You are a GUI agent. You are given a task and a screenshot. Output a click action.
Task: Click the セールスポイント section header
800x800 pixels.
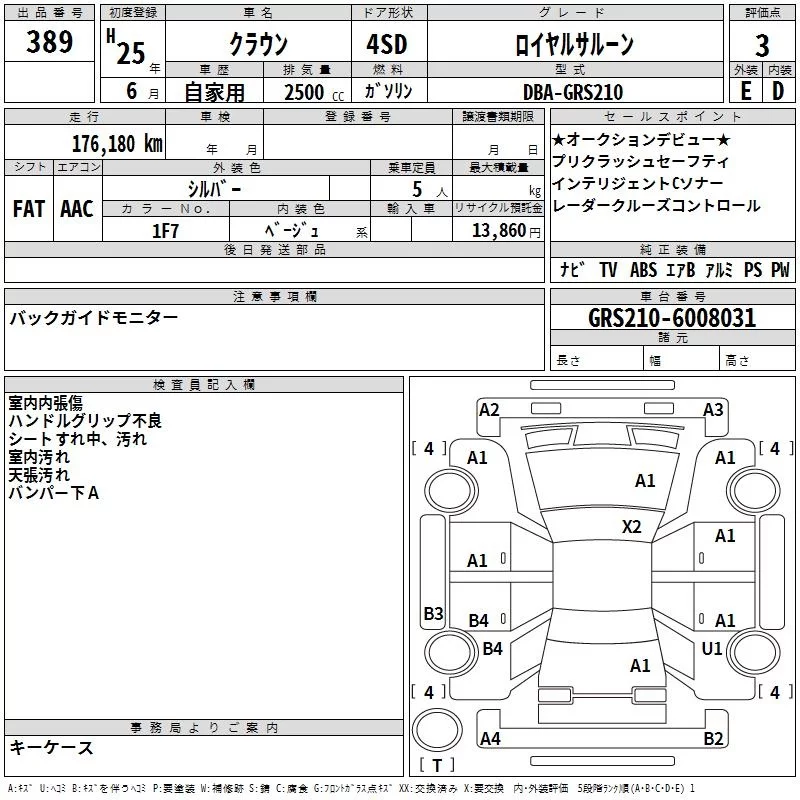pyautogui.click(x=672, y=117)
